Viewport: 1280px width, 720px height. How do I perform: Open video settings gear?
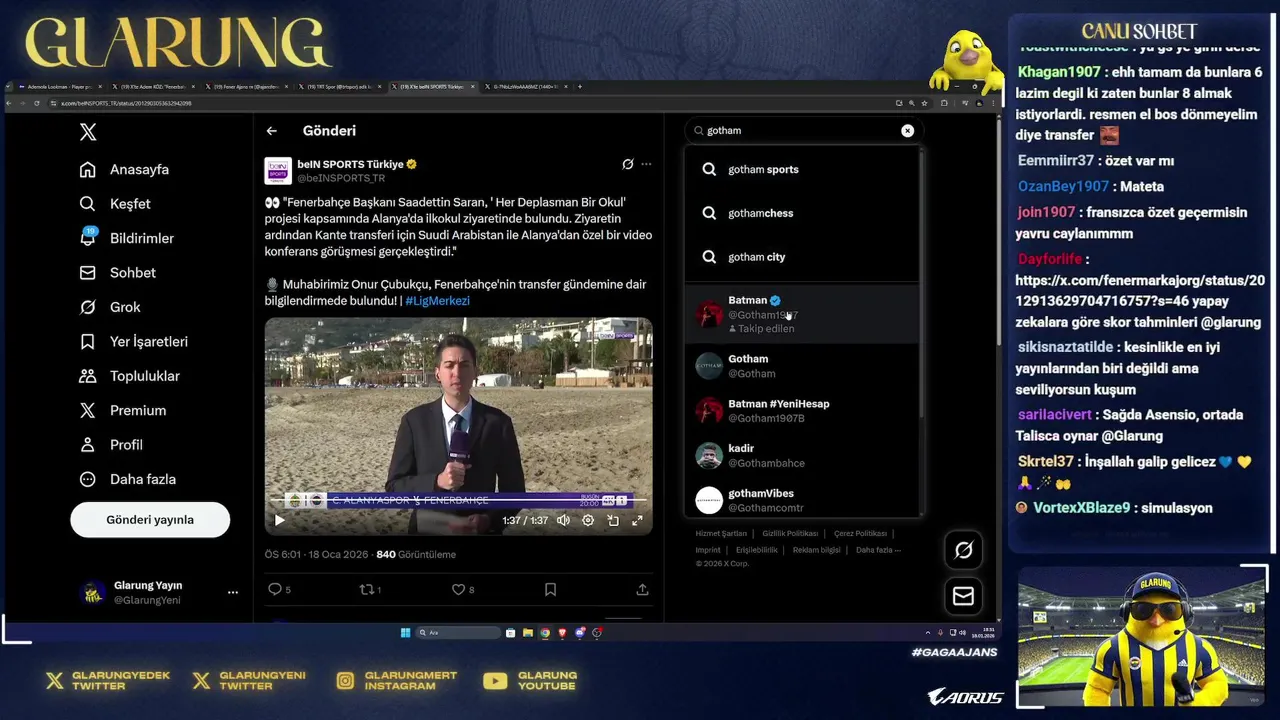pos(588,520)
